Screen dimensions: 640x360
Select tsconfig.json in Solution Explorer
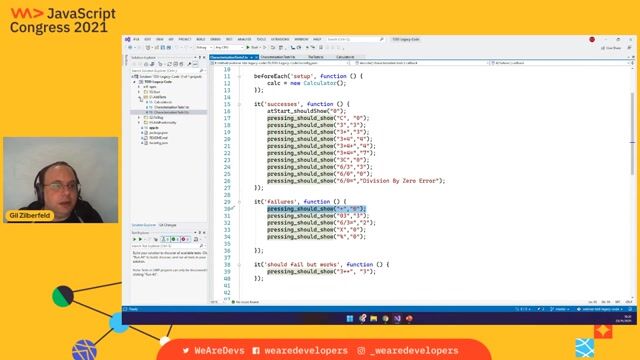pyautogui.click(x=158, y=143)
